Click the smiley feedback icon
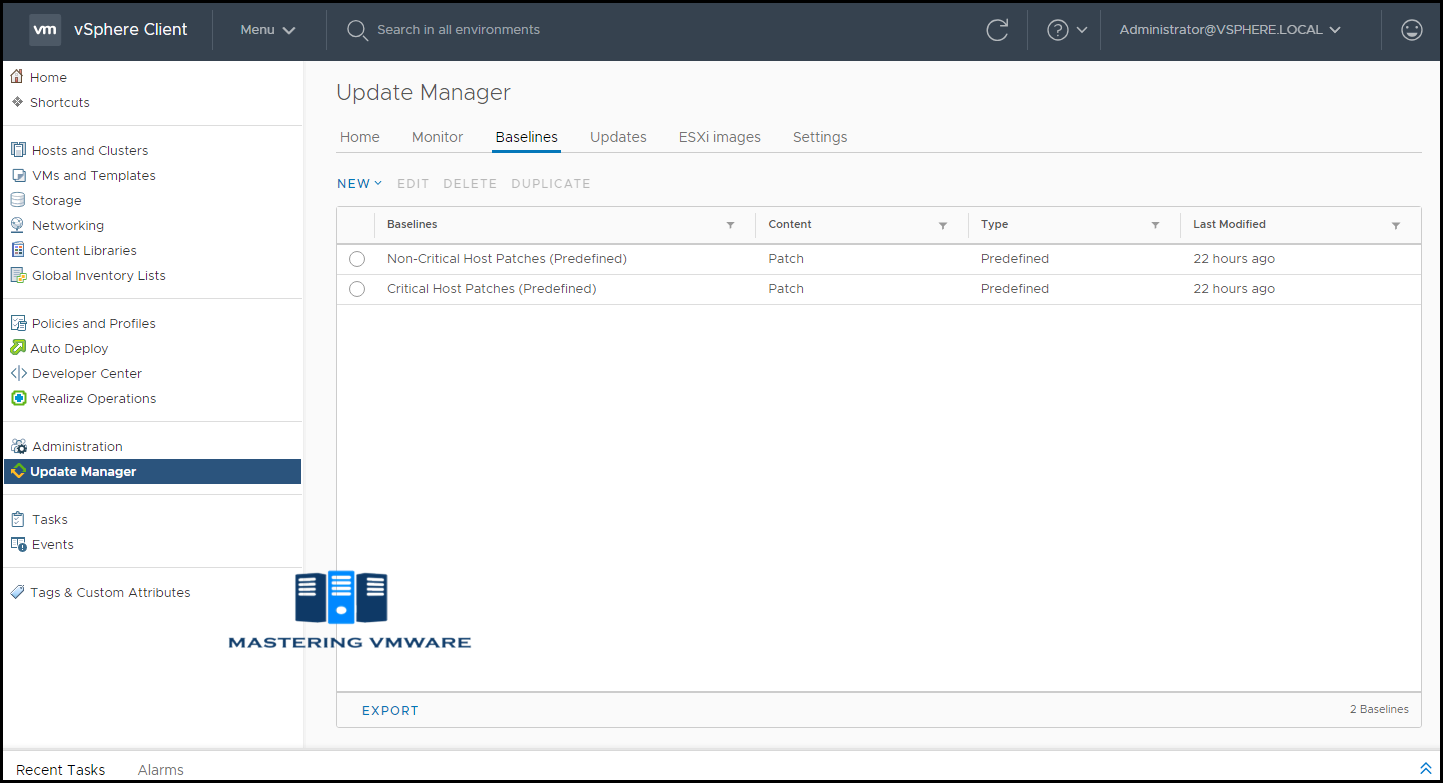The width and height of the screenshot is (1443, 783). [1412, 30]
